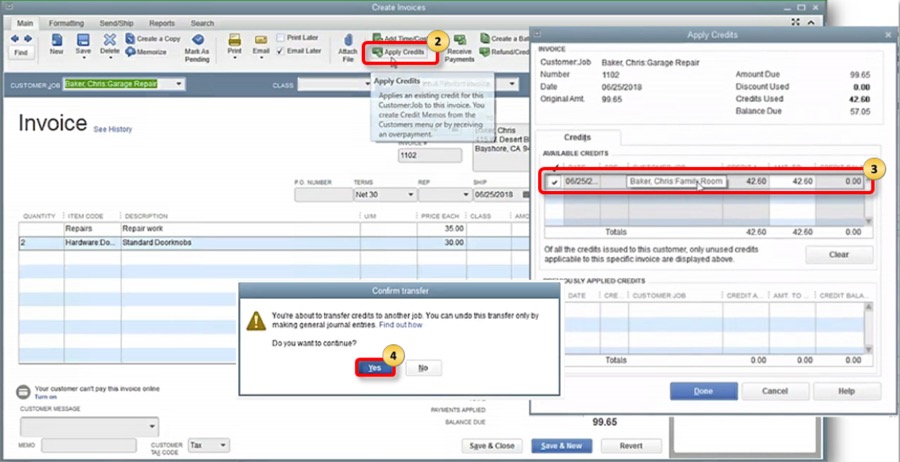Open the Email dropdown arrow under Email
Image resolution: width=900 pixels, height=462 pixels.
261,58
